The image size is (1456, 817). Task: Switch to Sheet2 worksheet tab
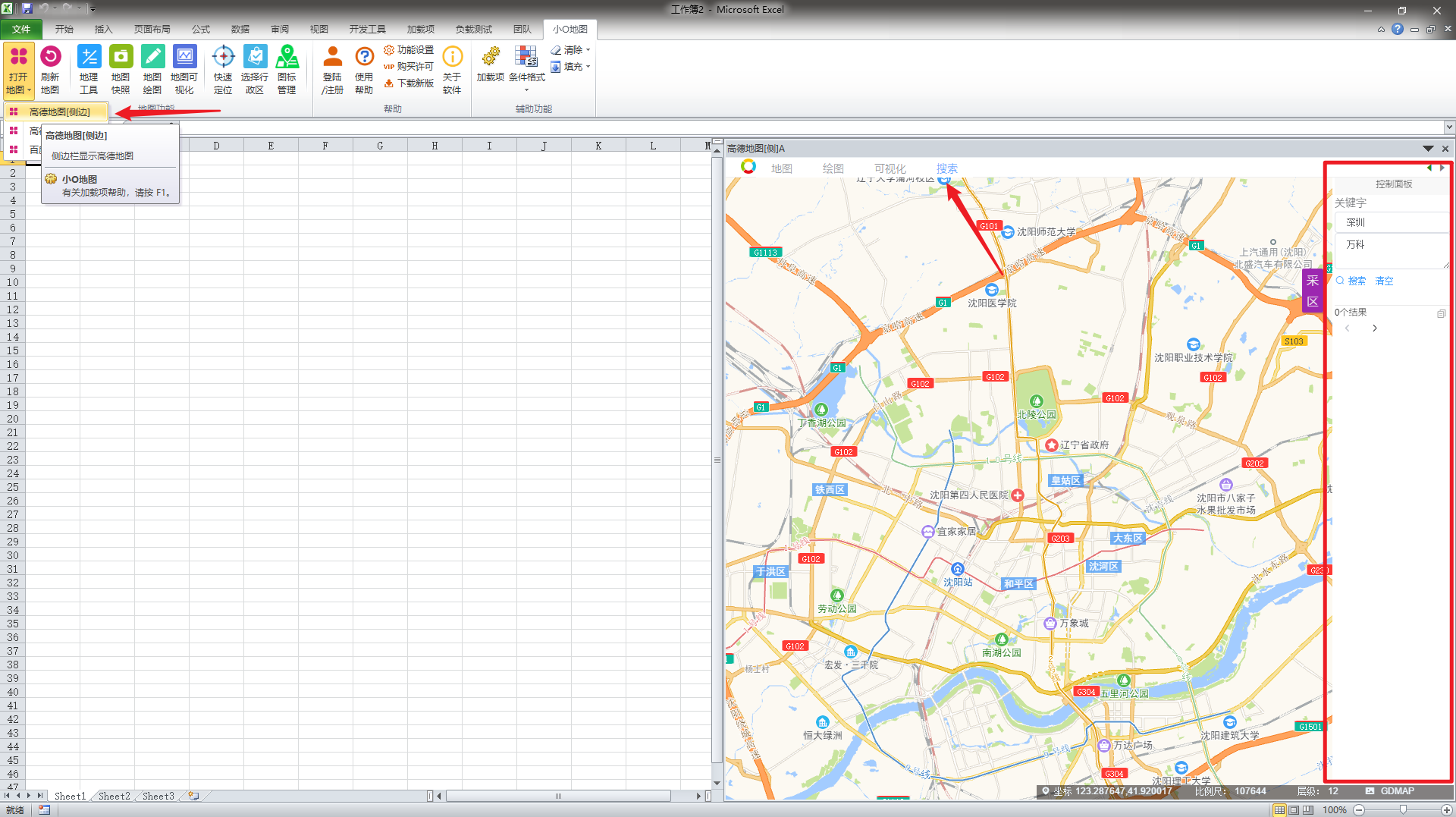(115, 796)
